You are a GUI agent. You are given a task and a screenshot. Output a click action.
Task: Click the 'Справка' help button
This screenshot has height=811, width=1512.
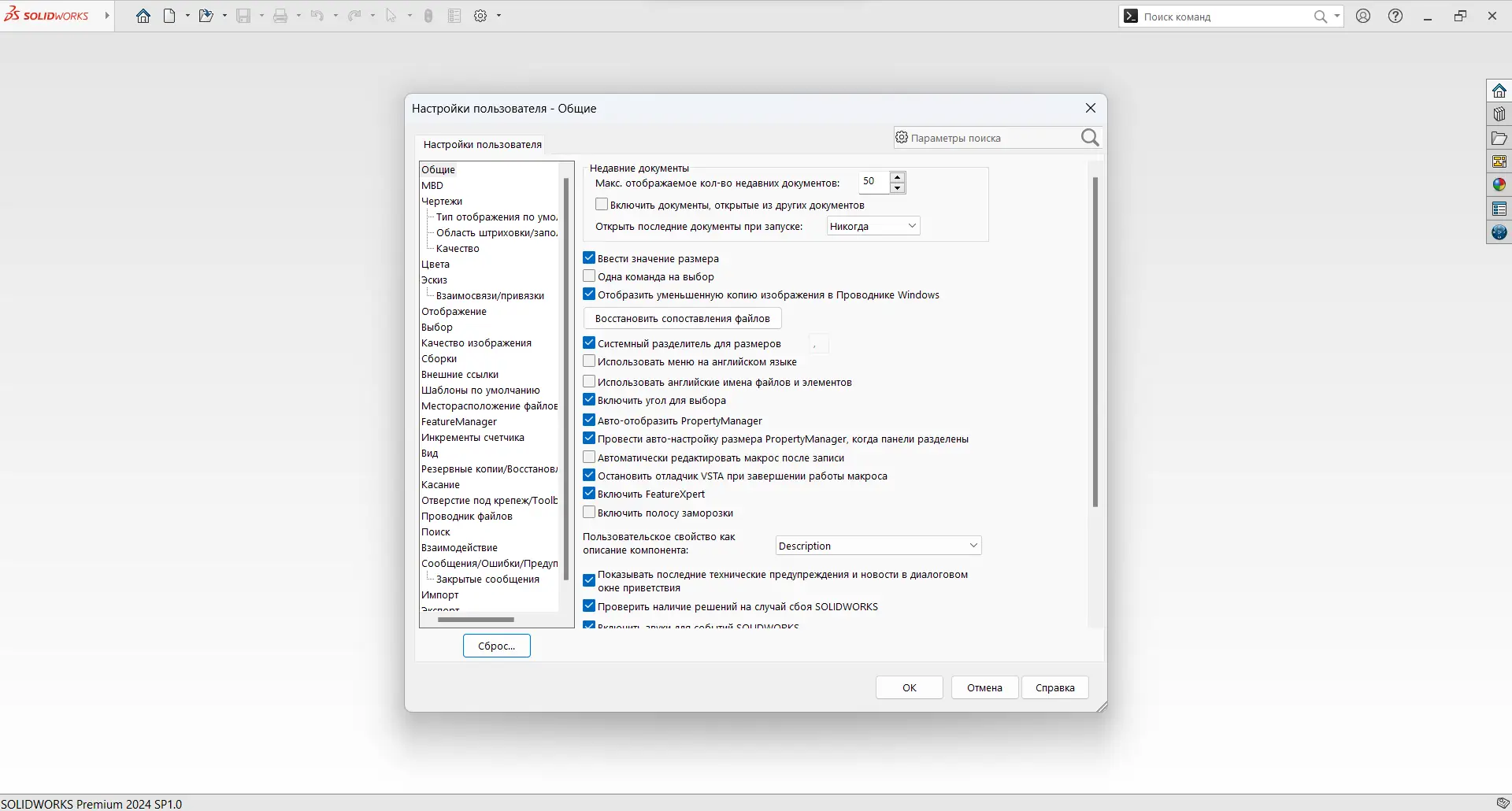(1055, 687)
